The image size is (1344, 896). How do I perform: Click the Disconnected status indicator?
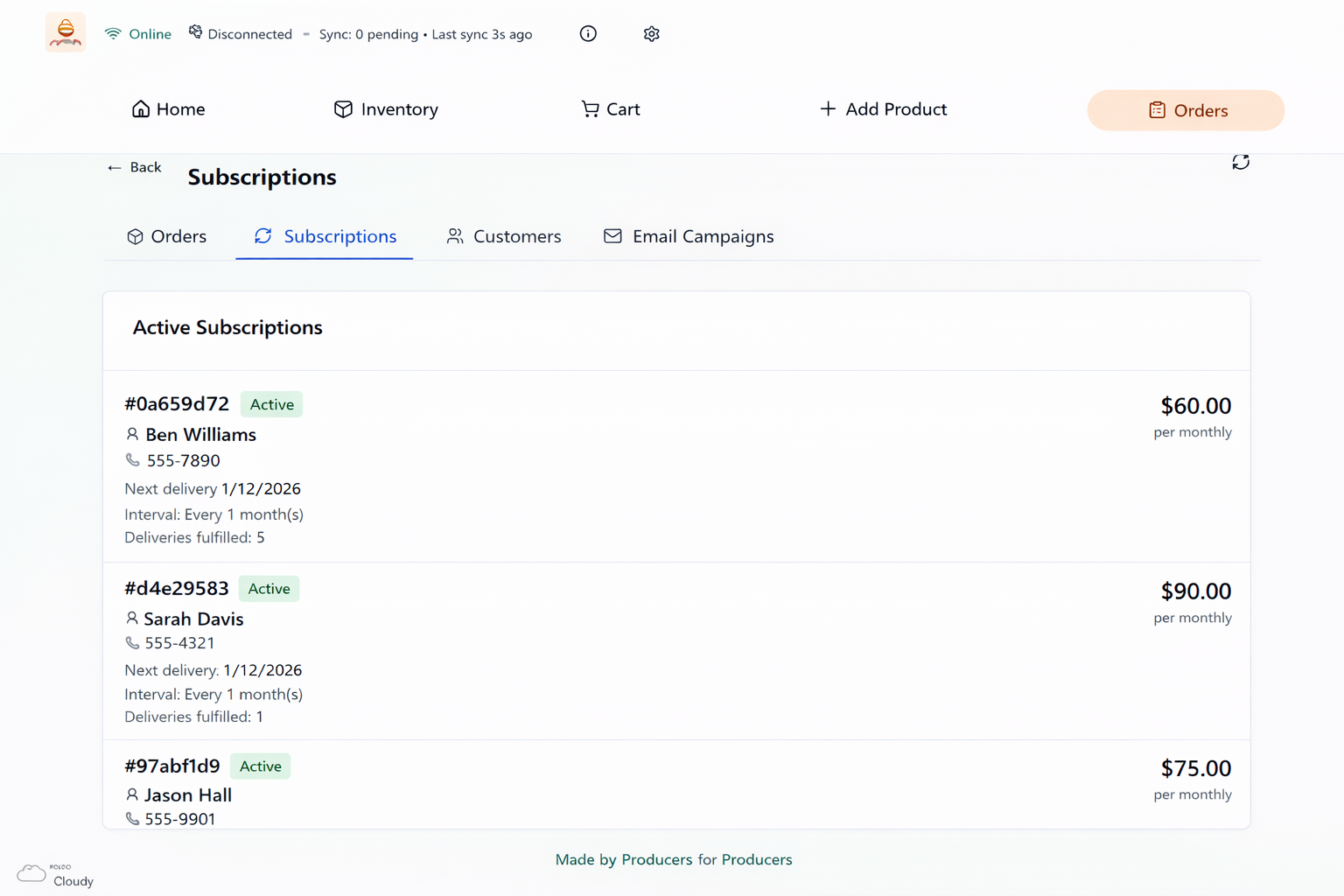[241, 34]
